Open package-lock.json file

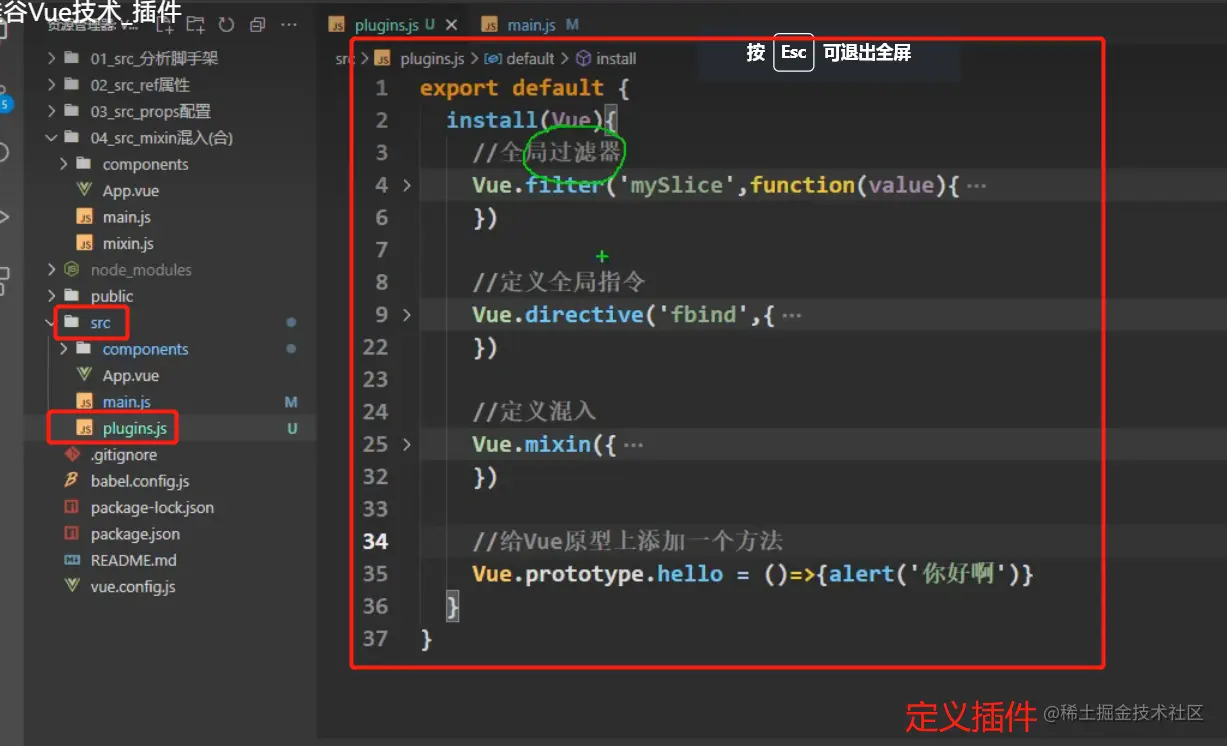[152, 508]
